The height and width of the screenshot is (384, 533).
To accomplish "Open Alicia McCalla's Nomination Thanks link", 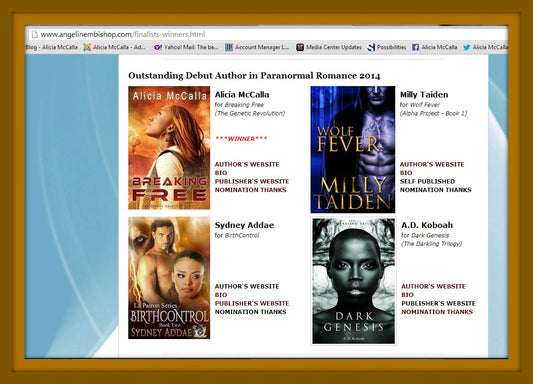I will [251, 190].
